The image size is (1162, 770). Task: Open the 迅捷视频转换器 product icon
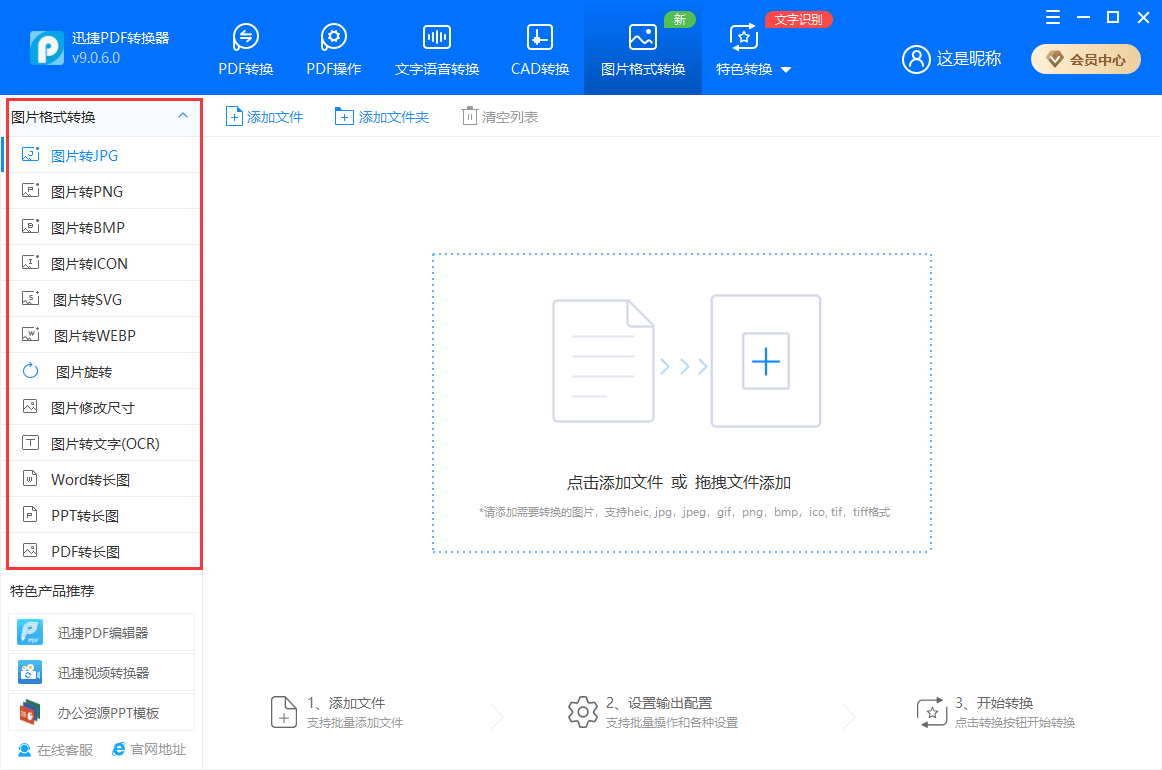pos(31,672)
